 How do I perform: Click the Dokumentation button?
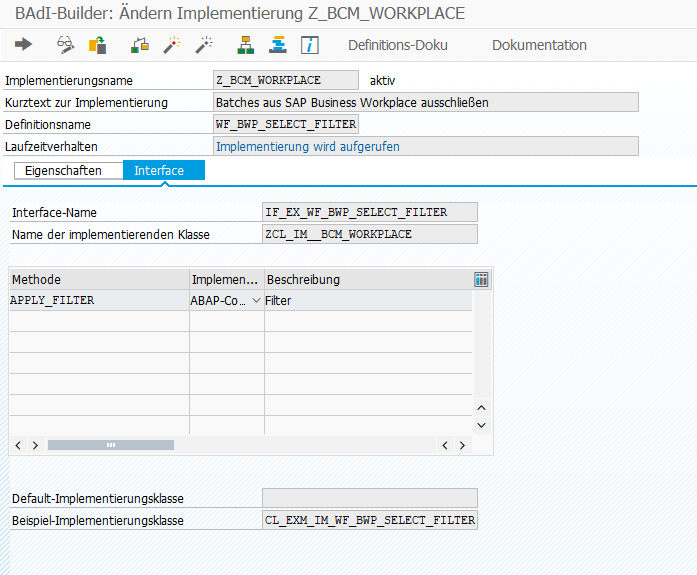[539, 45]
